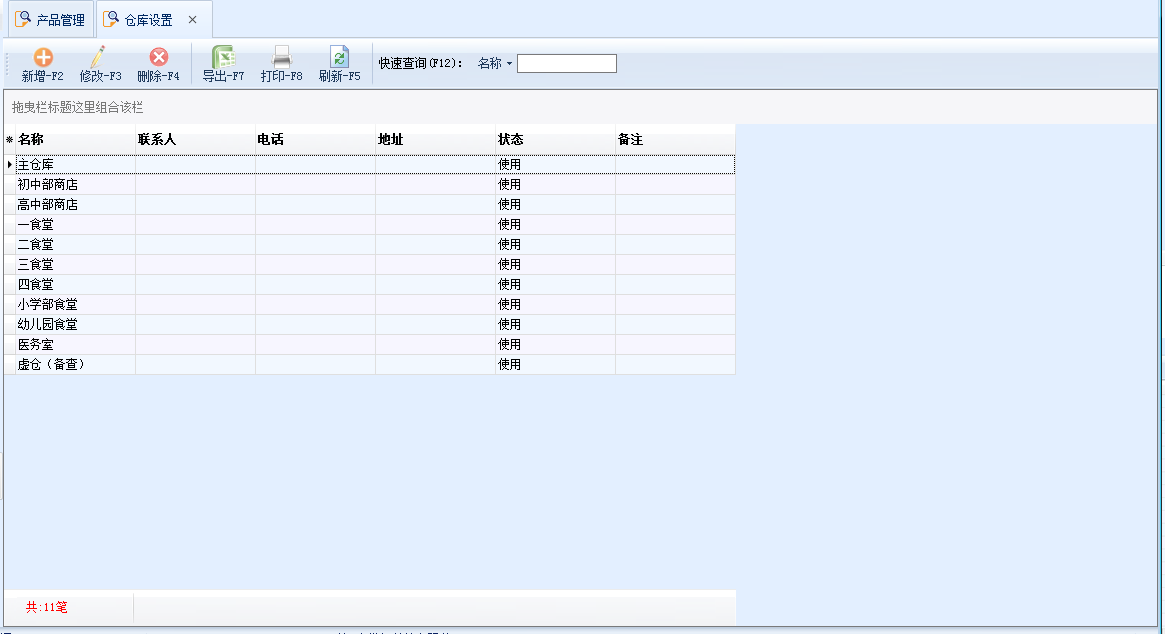
Task: Select the 仓库设置 tab
Action: [x=147, y=20]
